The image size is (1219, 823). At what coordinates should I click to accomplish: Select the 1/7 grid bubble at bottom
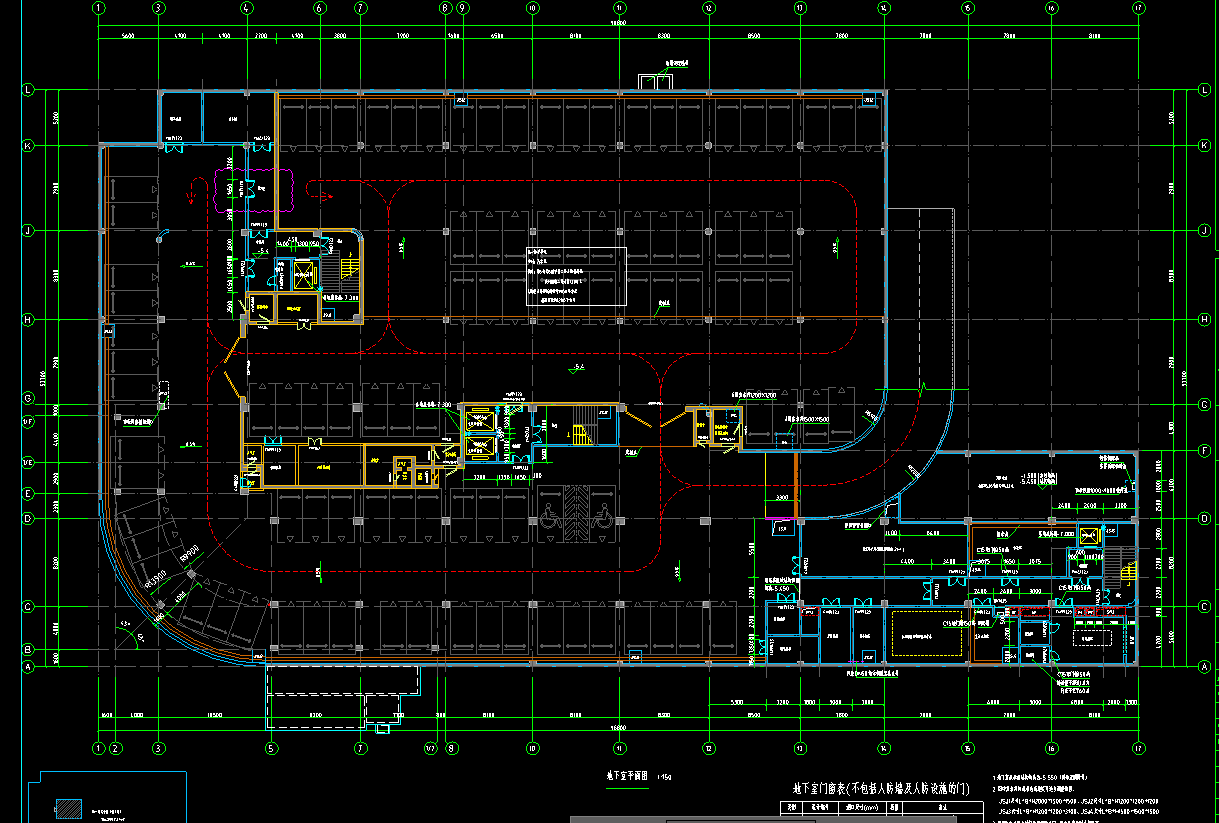click(x=430, y=748)
